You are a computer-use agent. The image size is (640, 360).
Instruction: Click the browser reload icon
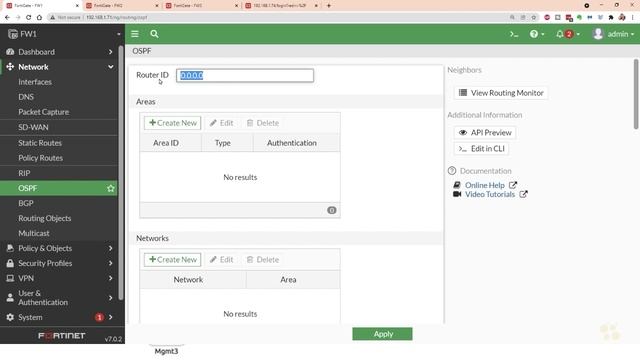click(x=28, y=18)
